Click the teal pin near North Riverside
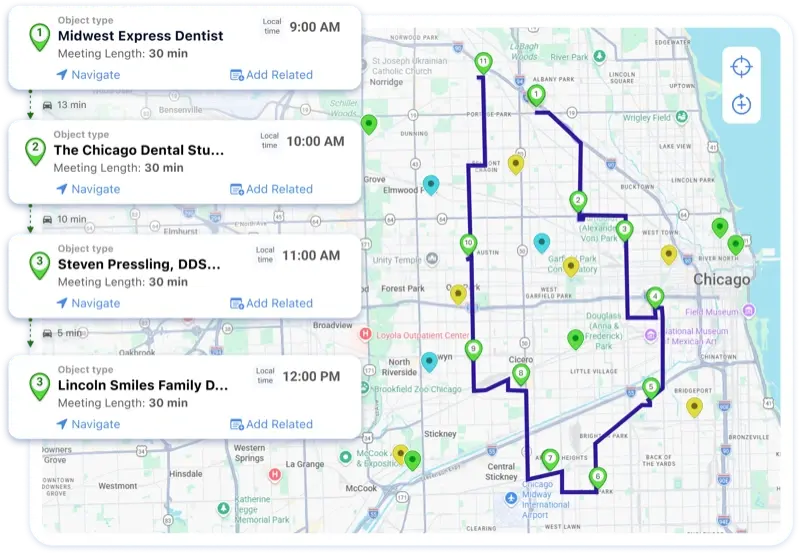The image size is (800, 554). (429, 362)
